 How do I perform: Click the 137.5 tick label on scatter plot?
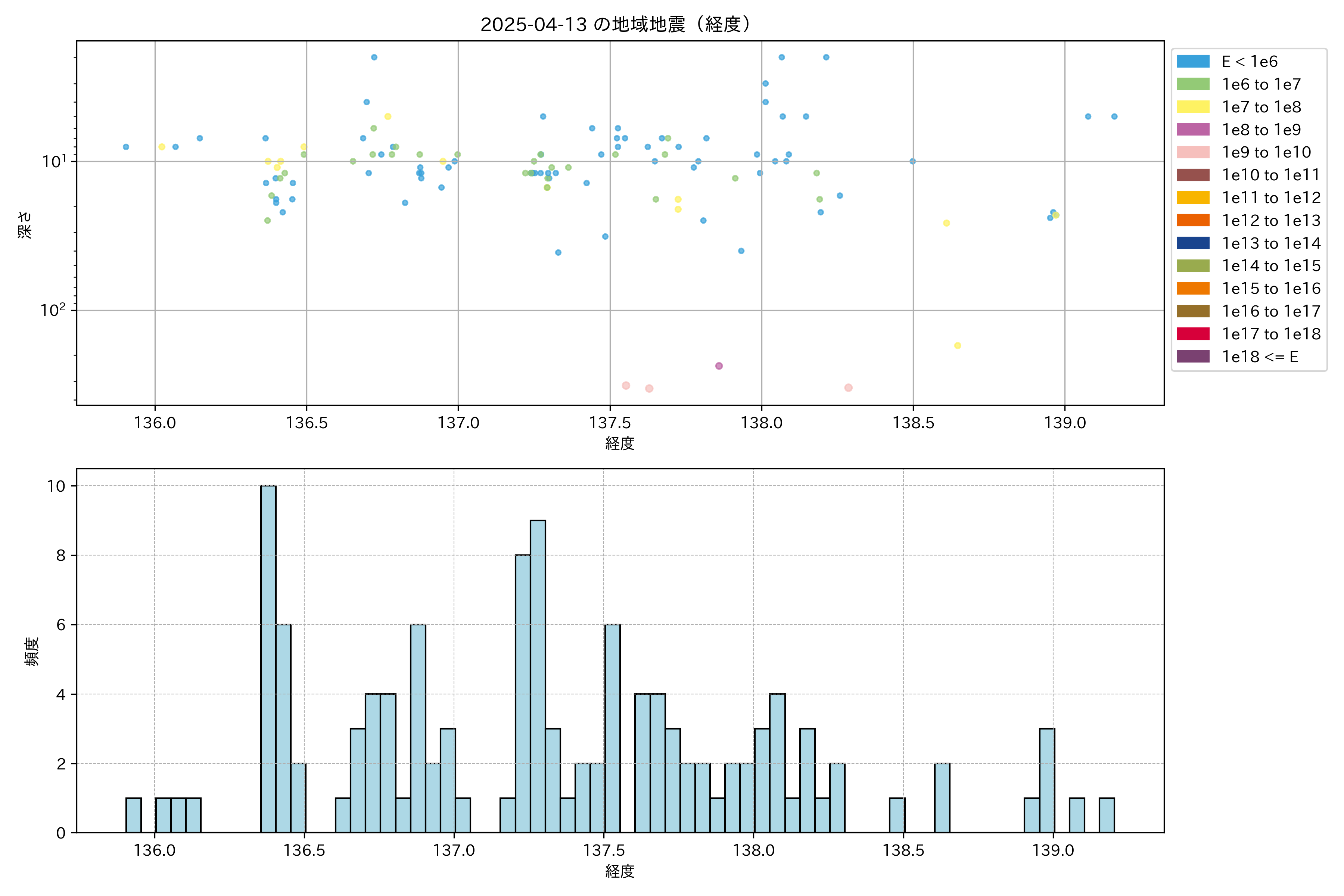610,423
